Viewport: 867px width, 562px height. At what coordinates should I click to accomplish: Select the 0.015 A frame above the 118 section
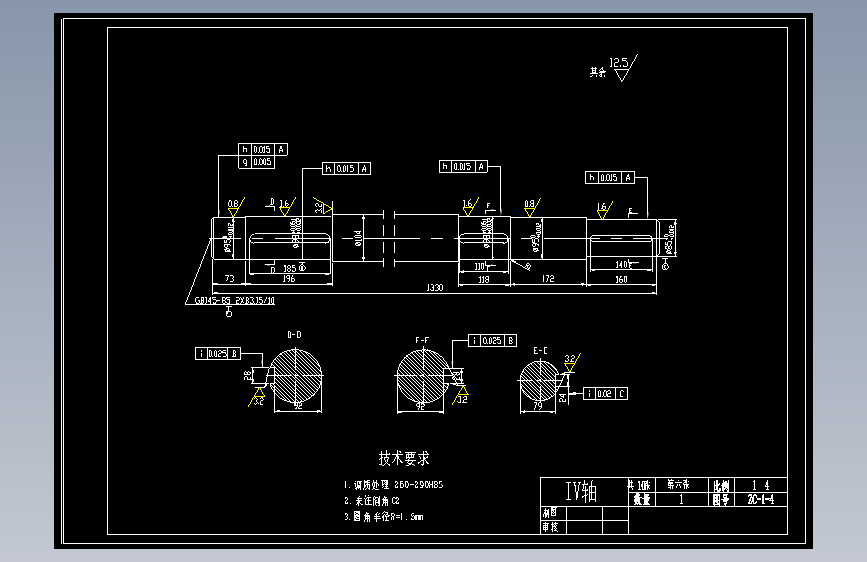pyautogui.click(x=463, y=166)
